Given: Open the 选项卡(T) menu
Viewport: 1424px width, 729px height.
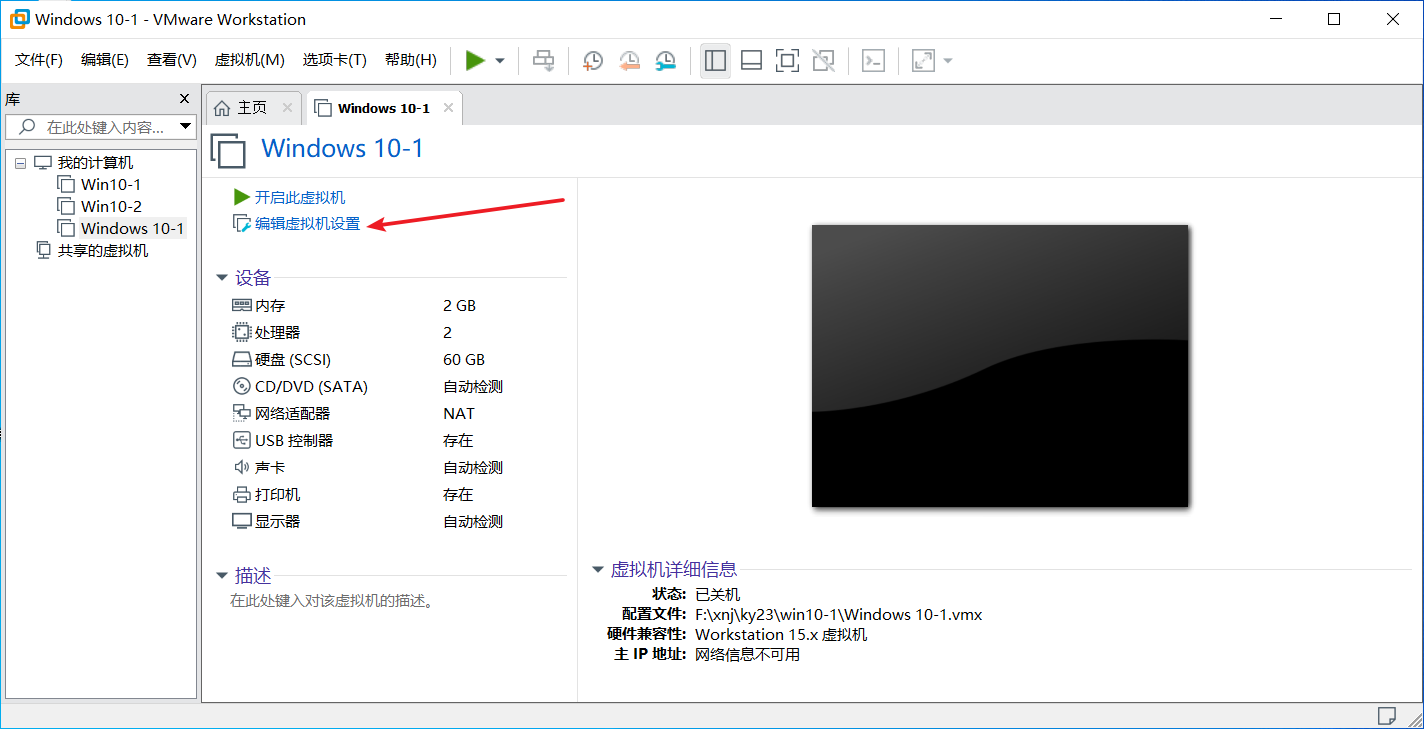Looking at the screenshot, I should [335, 60].
